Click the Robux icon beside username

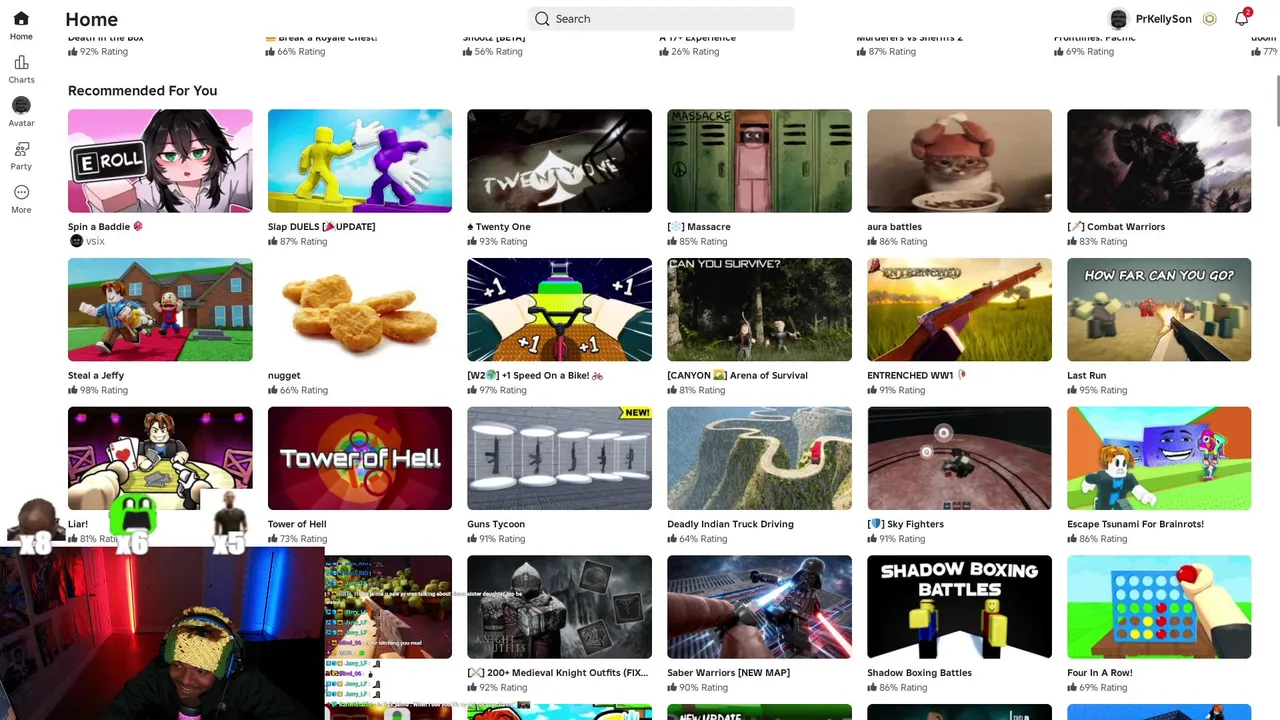[1209, 19]
